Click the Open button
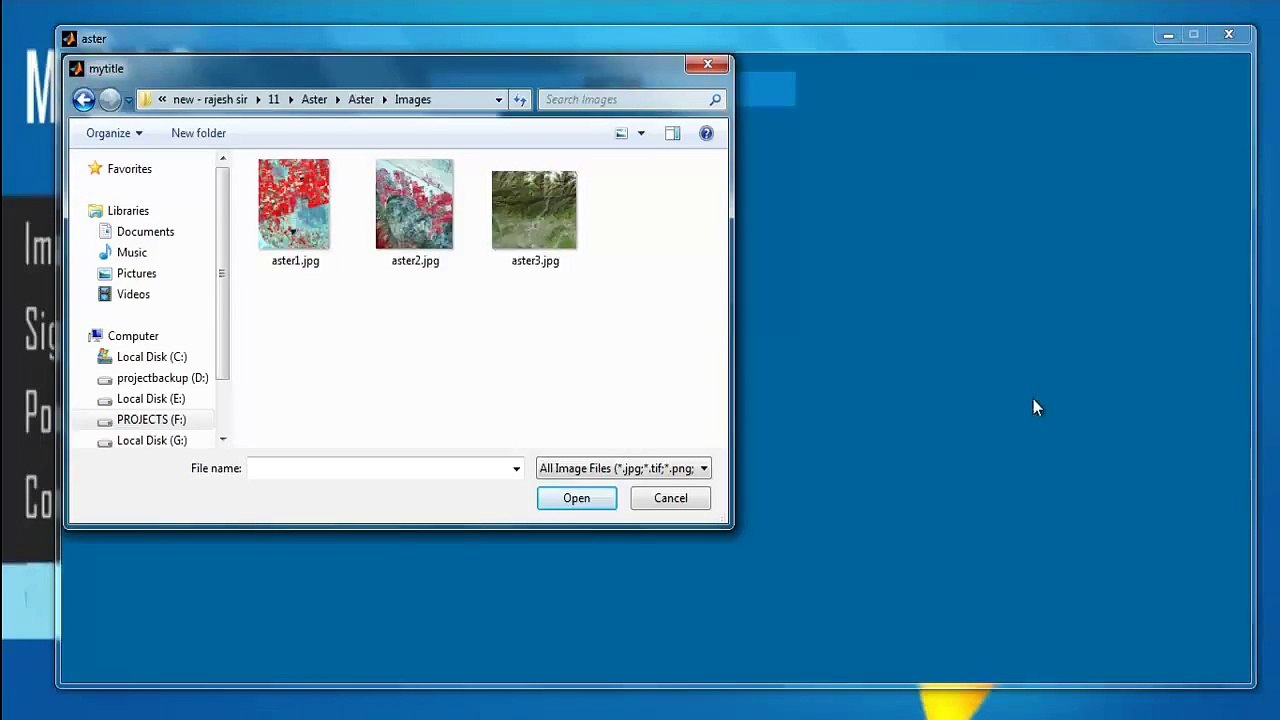 577,498
